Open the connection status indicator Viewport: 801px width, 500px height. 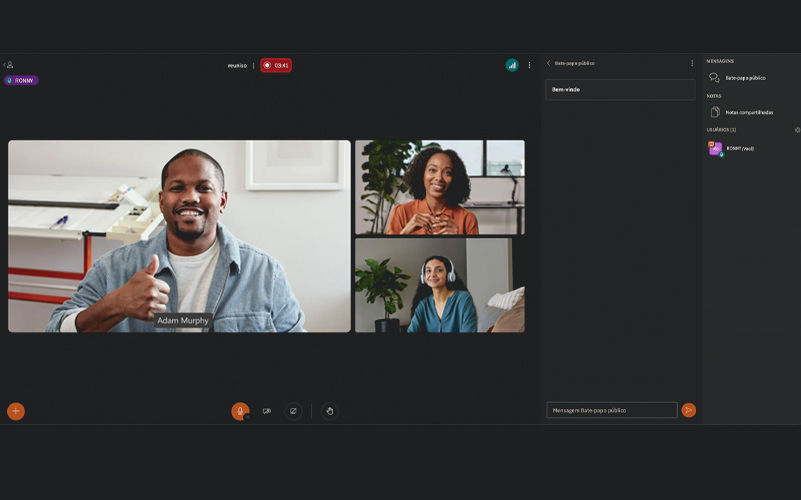(512, 65)
